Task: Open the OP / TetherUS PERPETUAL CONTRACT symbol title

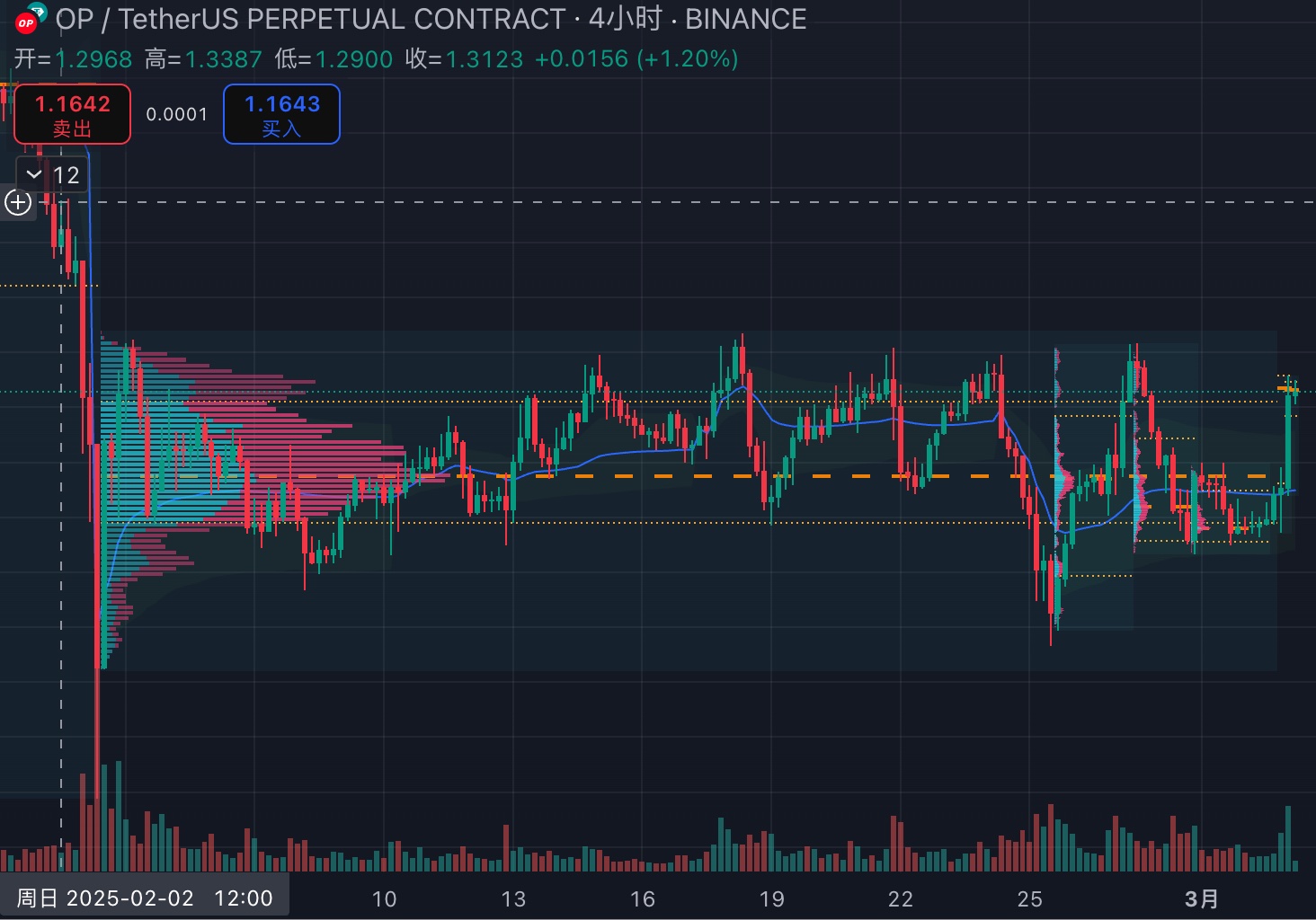Action: click(310, 19)
